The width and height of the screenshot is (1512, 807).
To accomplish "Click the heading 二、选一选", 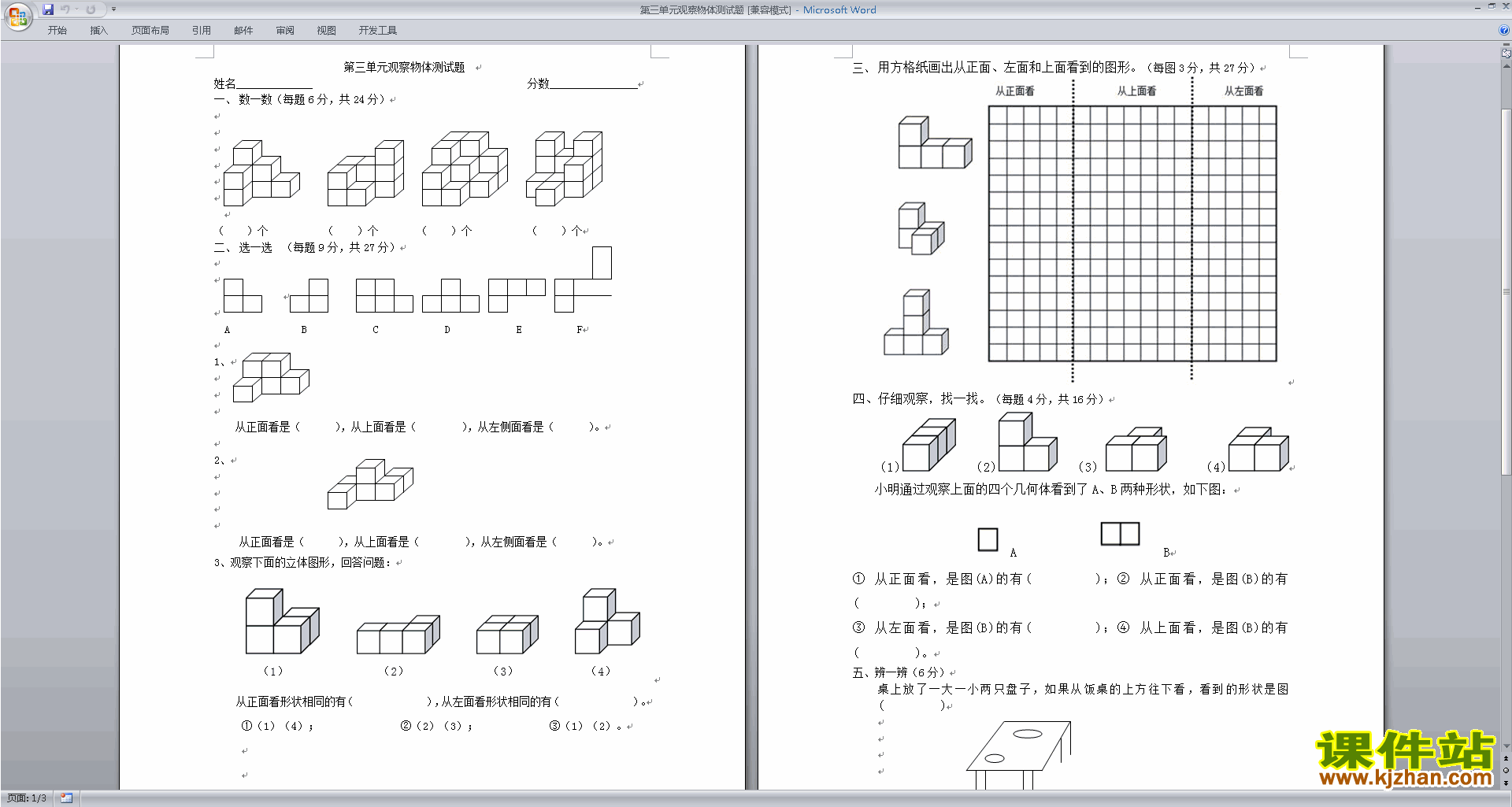I will (243, 248).
